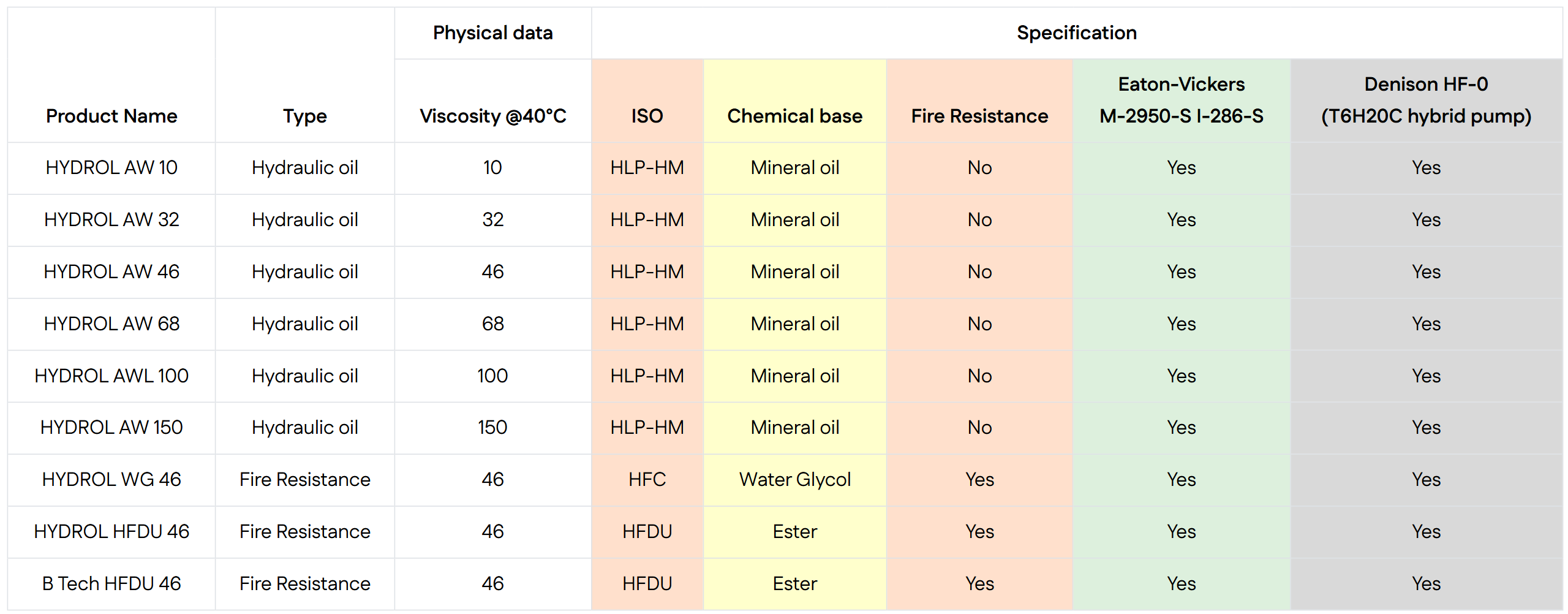This screenshot has height=614, width=1568.
Task: Click viscosity value 68 cell
Action: tap(492, 324)
